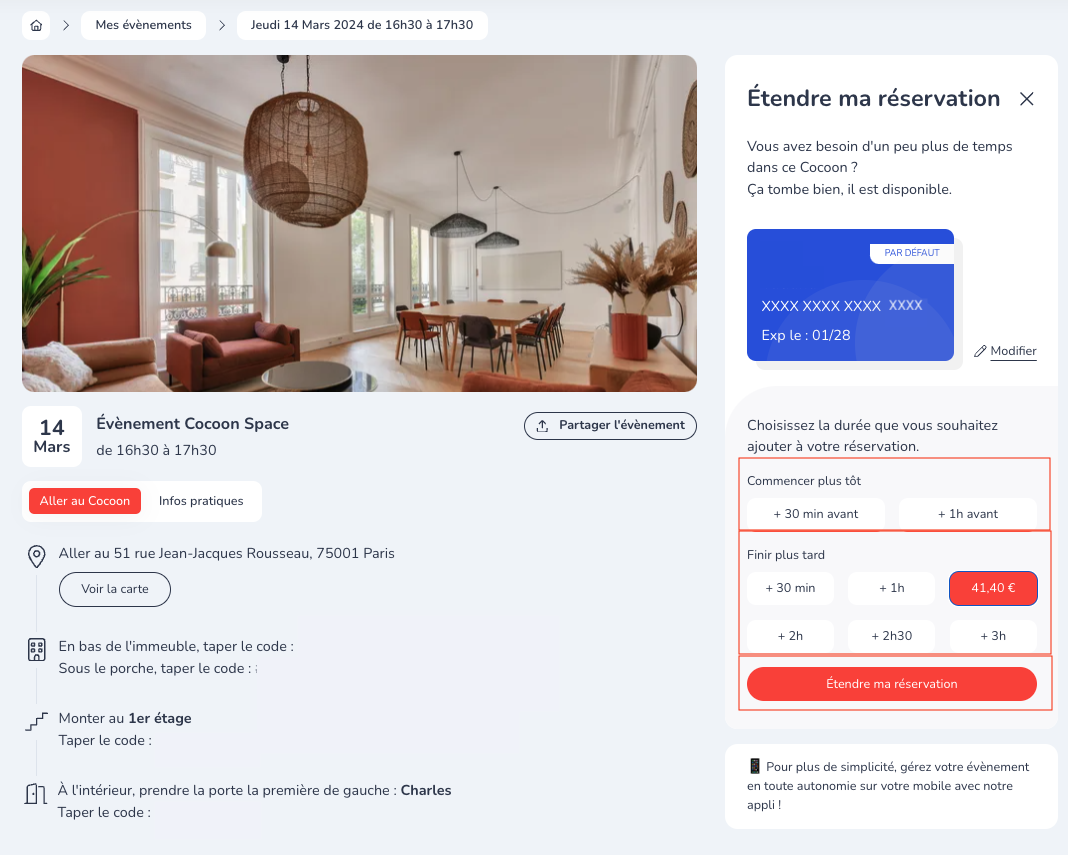The height and width of the screenshot is (855, 1068).
Task: Click the door icon for Charles room
Action: (x=36, y=794)
